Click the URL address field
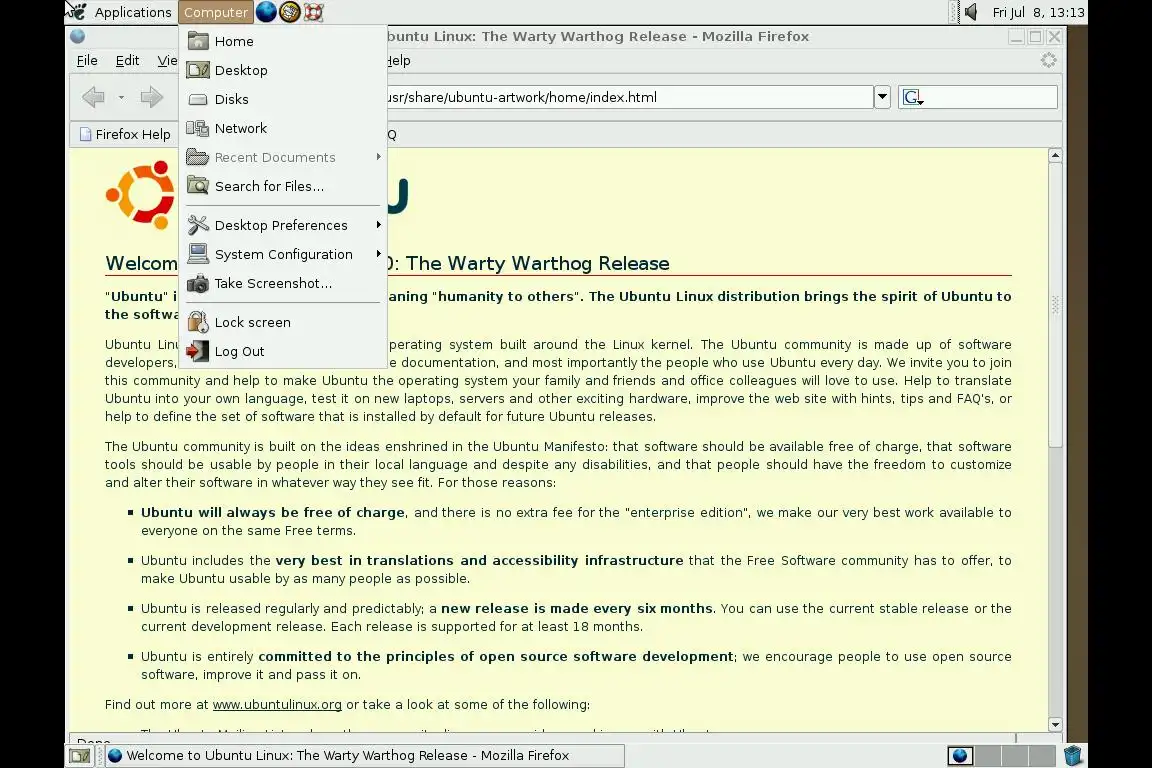The image size is (1152, 768). point(629,97)
